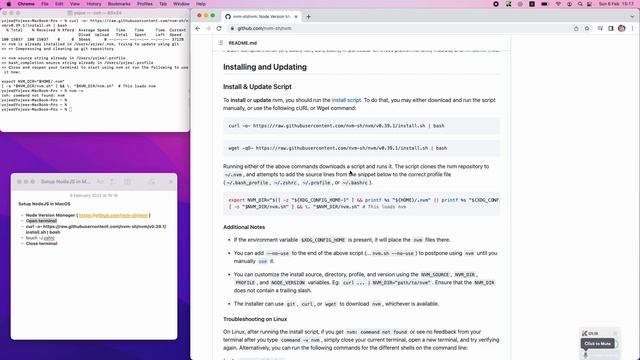The image size is (640, 360).
Task: Open Chrome three-dot menu
Action: (633, 29)
